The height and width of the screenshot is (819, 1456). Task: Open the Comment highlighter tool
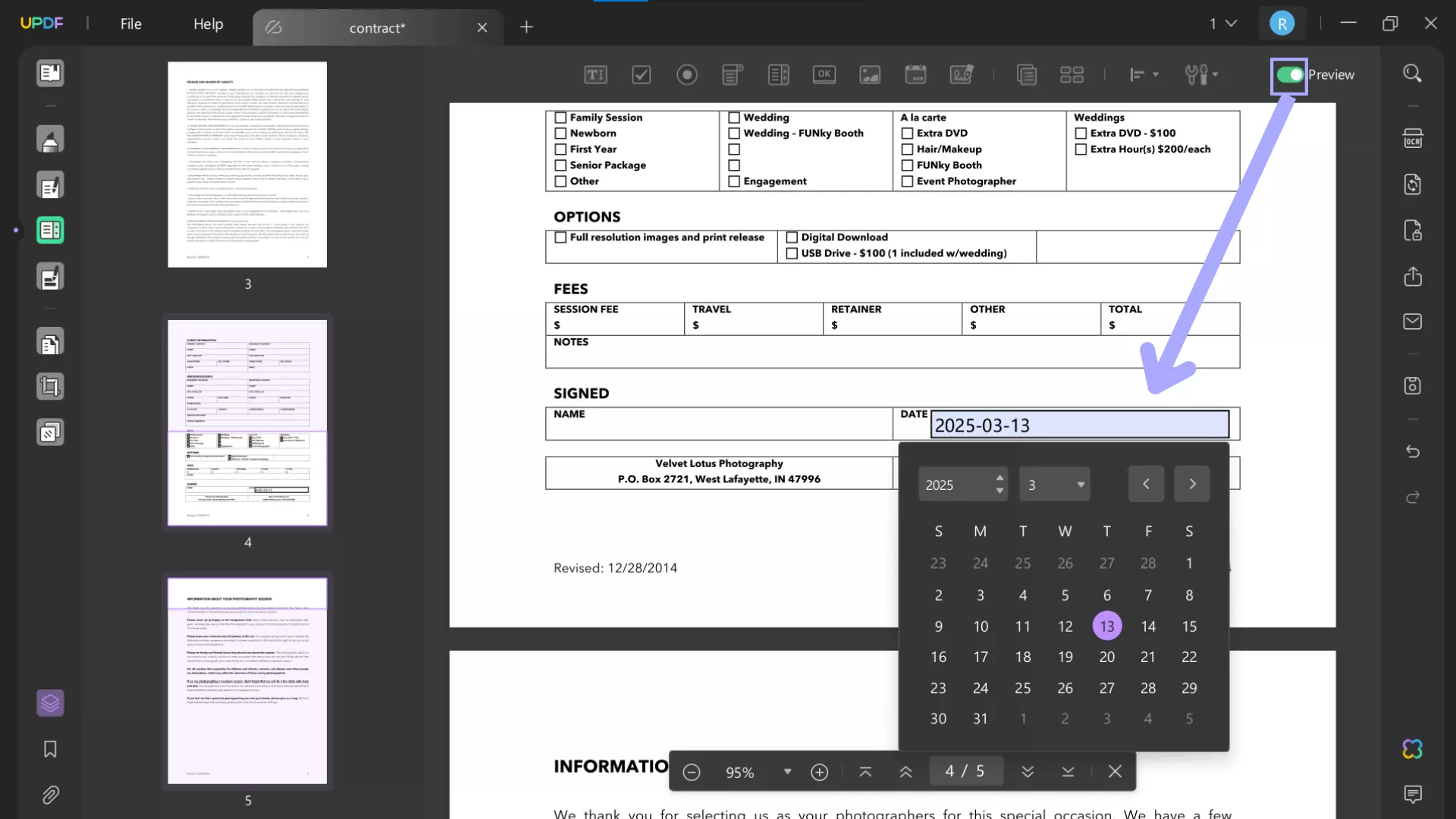pyautogui.click(x=50, y=140)
